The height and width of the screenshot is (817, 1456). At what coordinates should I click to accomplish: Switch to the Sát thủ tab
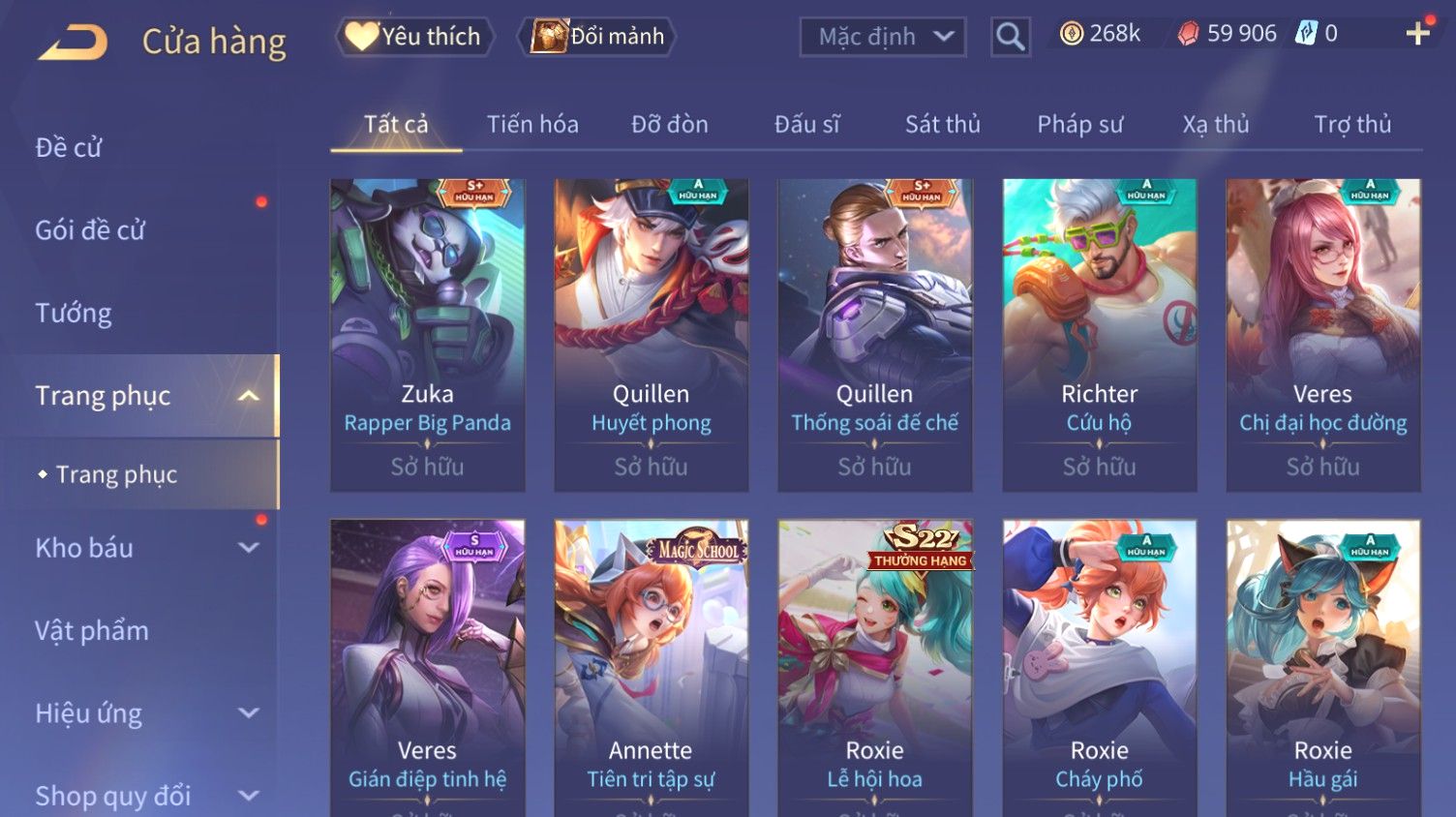click(x=943, y=124)
